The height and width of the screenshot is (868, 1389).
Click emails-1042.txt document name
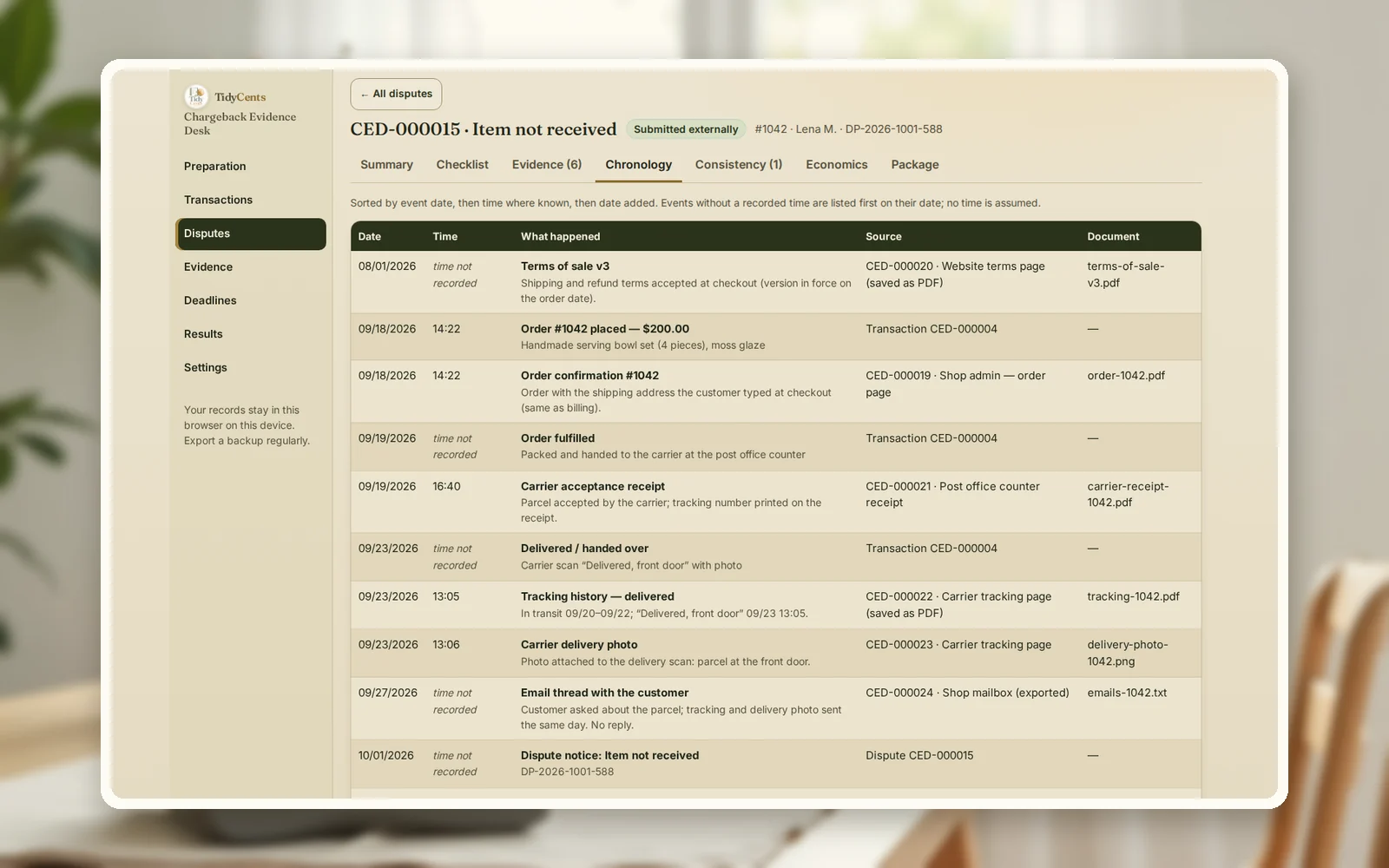(x=1127, y=693)
